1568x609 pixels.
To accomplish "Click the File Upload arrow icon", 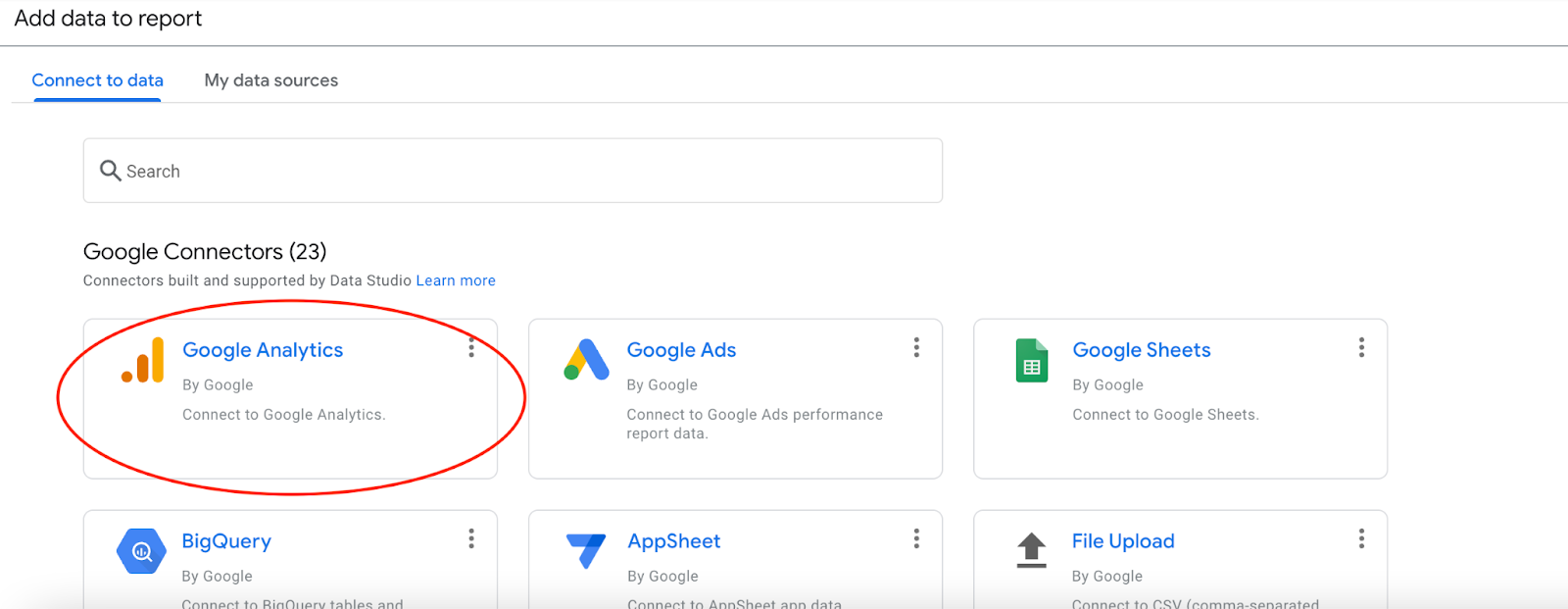I will [1031, 550].
